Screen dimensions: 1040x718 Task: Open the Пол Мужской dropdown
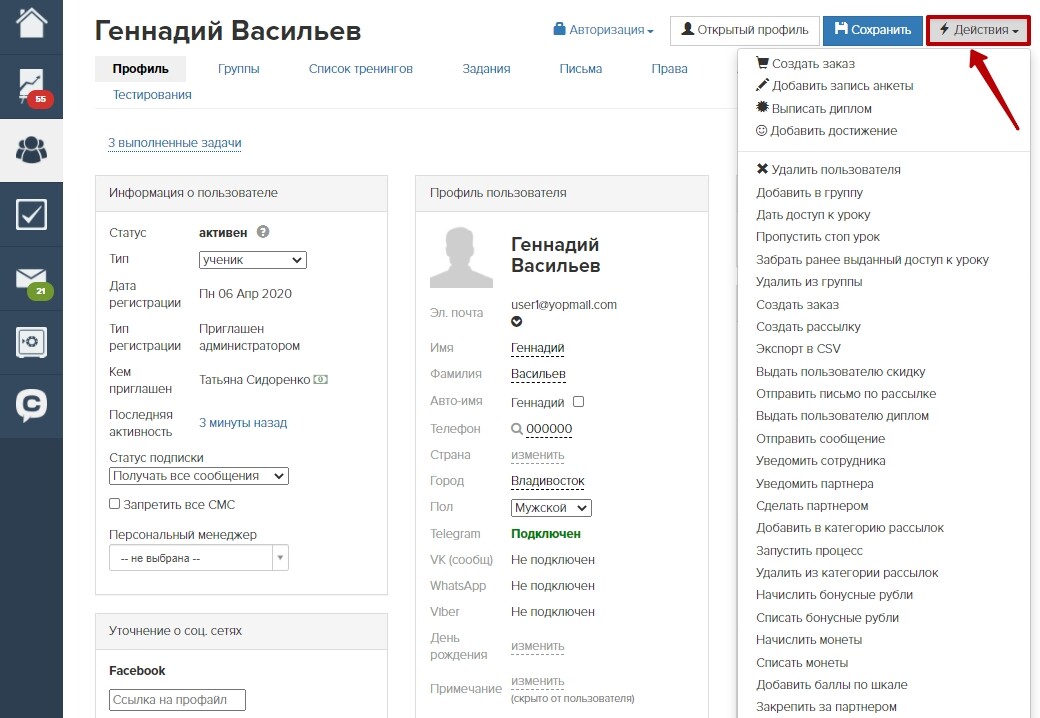(551, 508)
